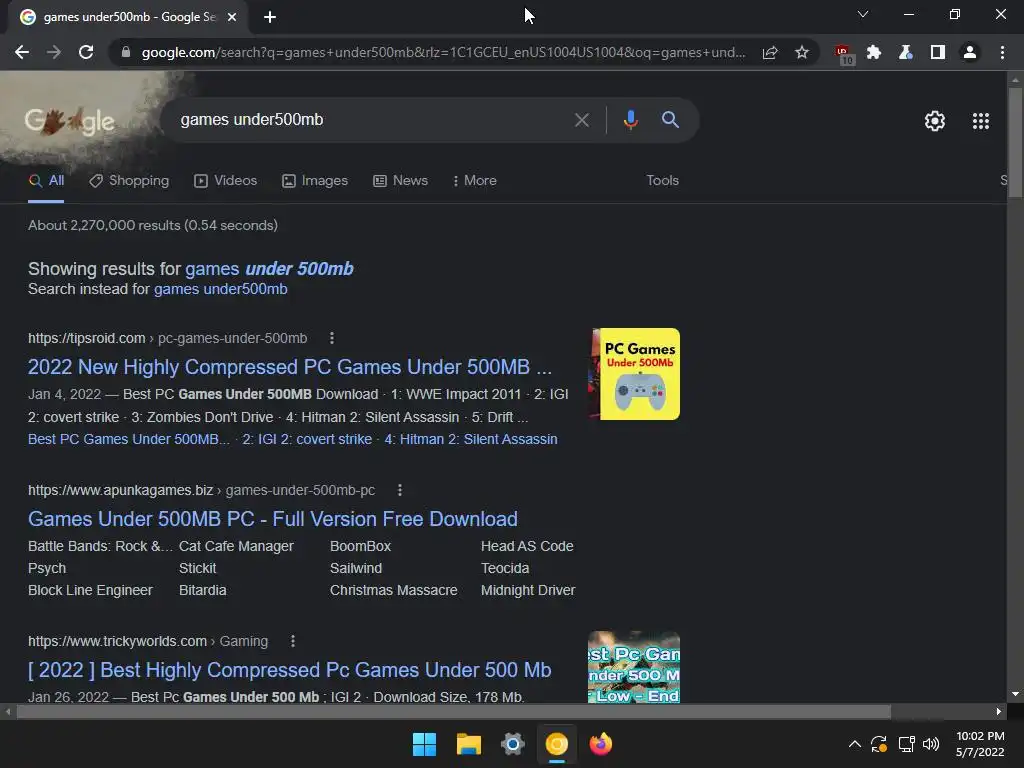
Task: Clear the search box with X
Action: (582, 120)
